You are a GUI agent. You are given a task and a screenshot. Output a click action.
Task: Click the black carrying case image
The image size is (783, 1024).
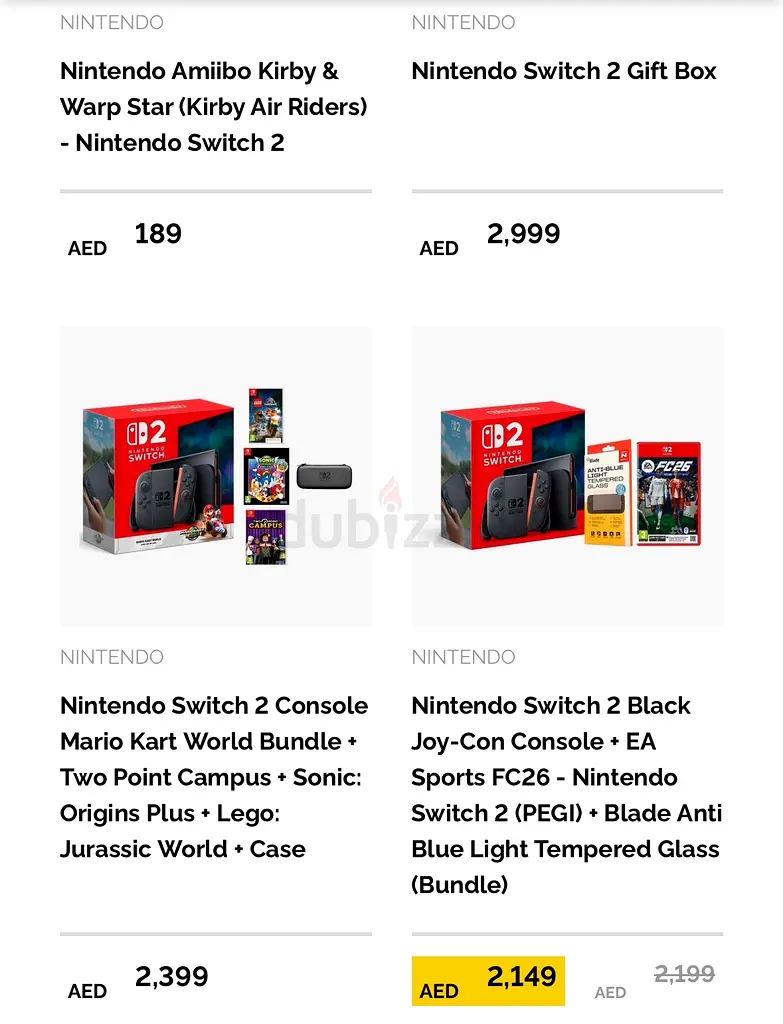(x=325, y=477)
